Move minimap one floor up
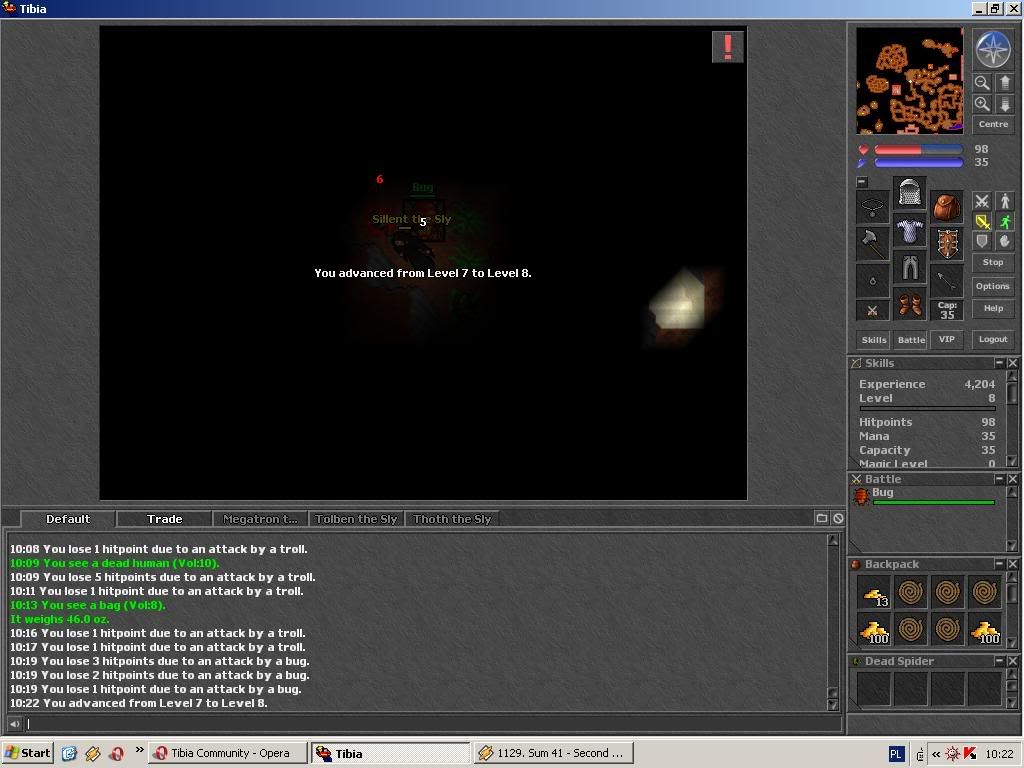Image resolution: width=1024 pixels, height=768 pixels. [x=1004, y=82]
